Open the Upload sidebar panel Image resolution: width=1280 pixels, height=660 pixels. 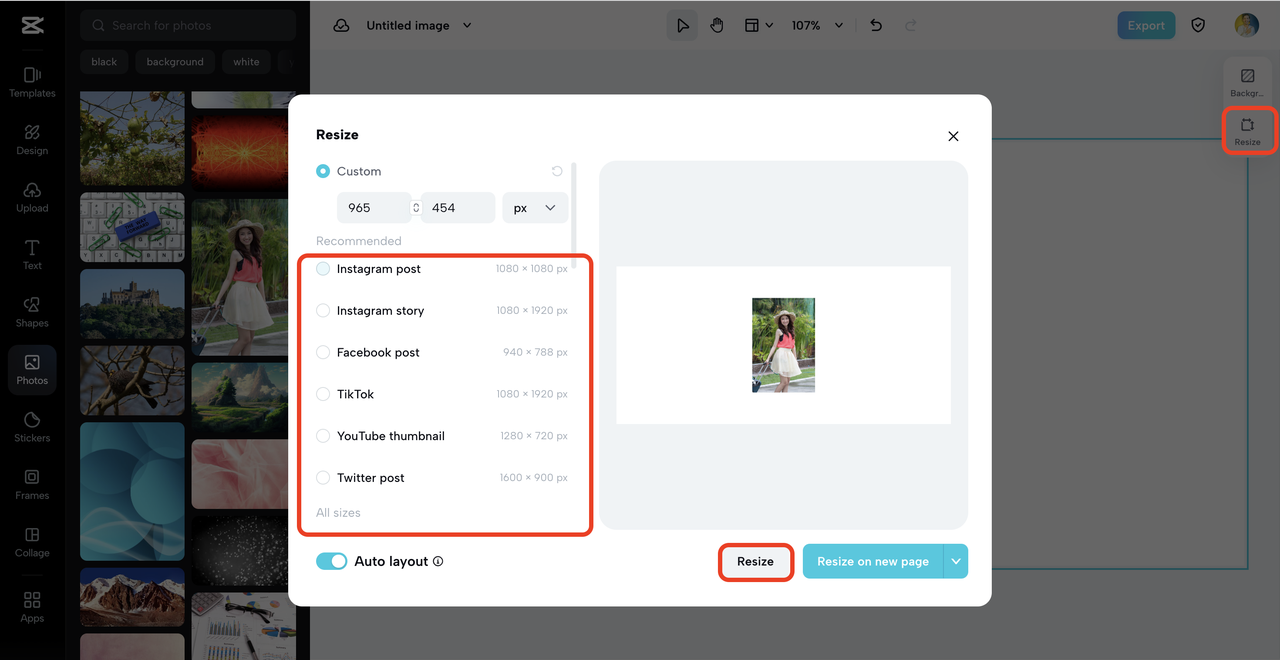[x=32, y=197]
